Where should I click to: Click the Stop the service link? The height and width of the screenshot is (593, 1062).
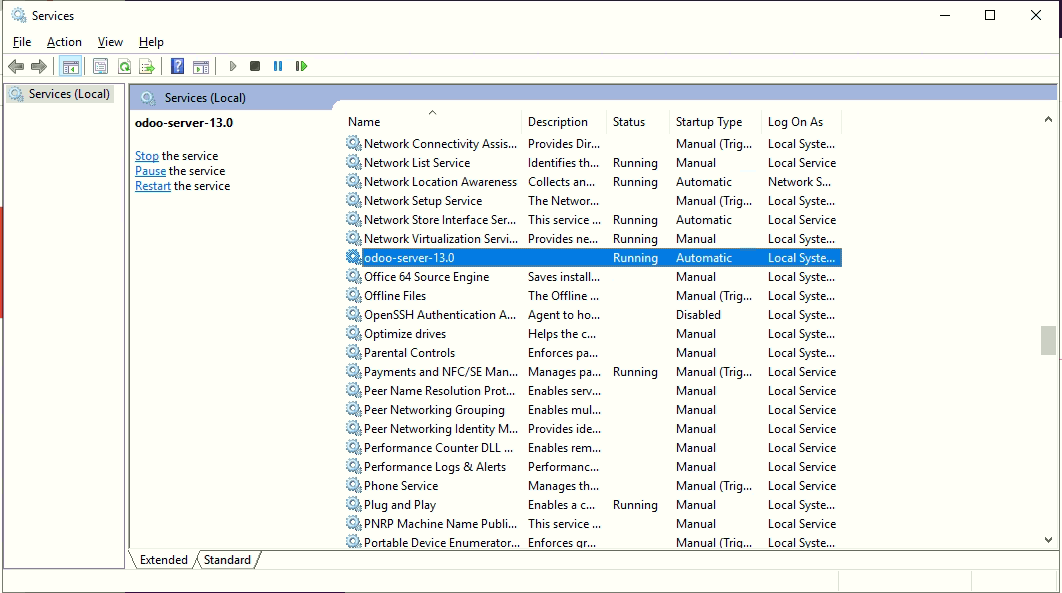147,156
